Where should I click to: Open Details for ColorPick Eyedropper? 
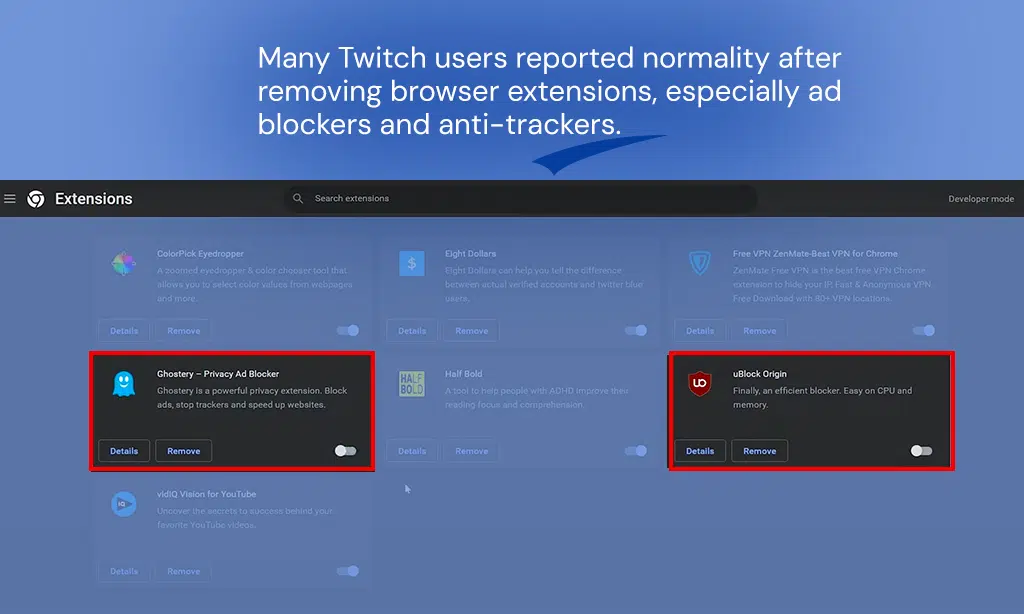124,331
